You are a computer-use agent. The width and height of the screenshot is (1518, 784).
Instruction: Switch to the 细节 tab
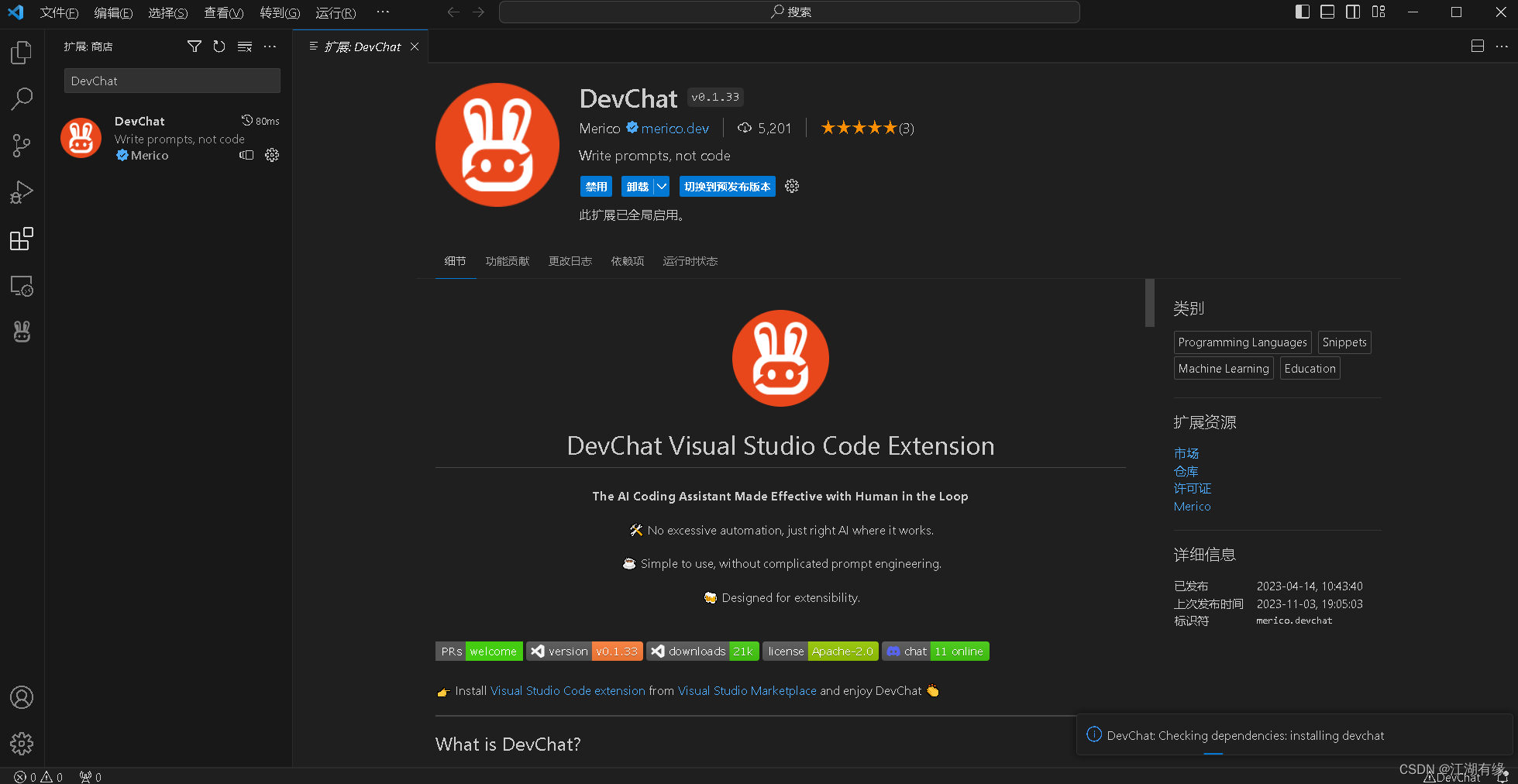pos(455,261)
